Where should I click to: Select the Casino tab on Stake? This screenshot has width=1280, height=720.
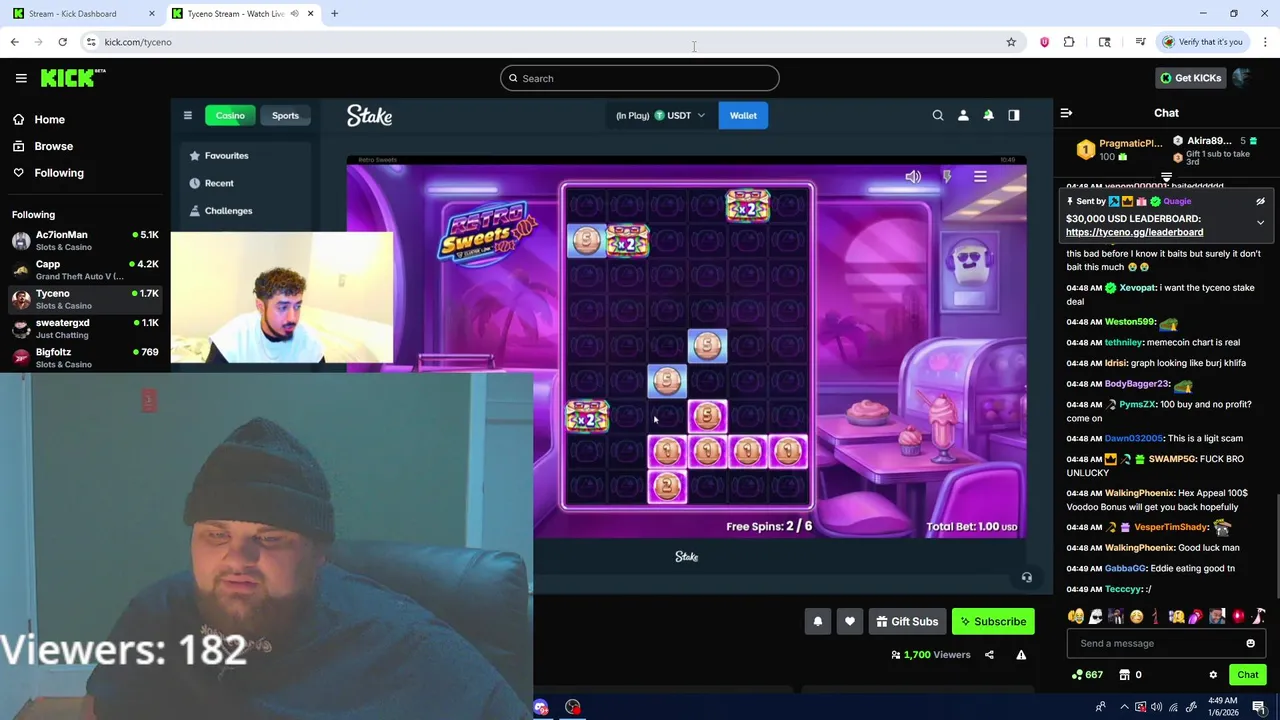tap(230, 115)
